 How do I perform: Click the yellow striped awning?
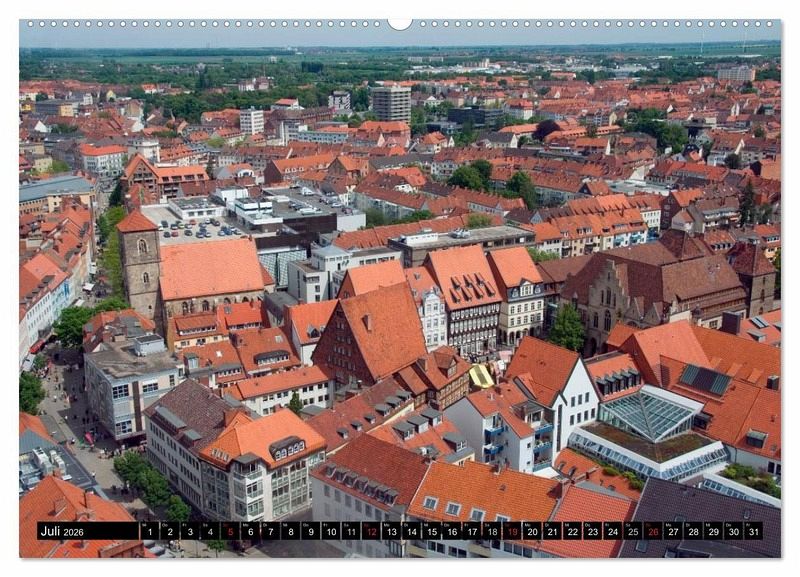coord(481,375)
